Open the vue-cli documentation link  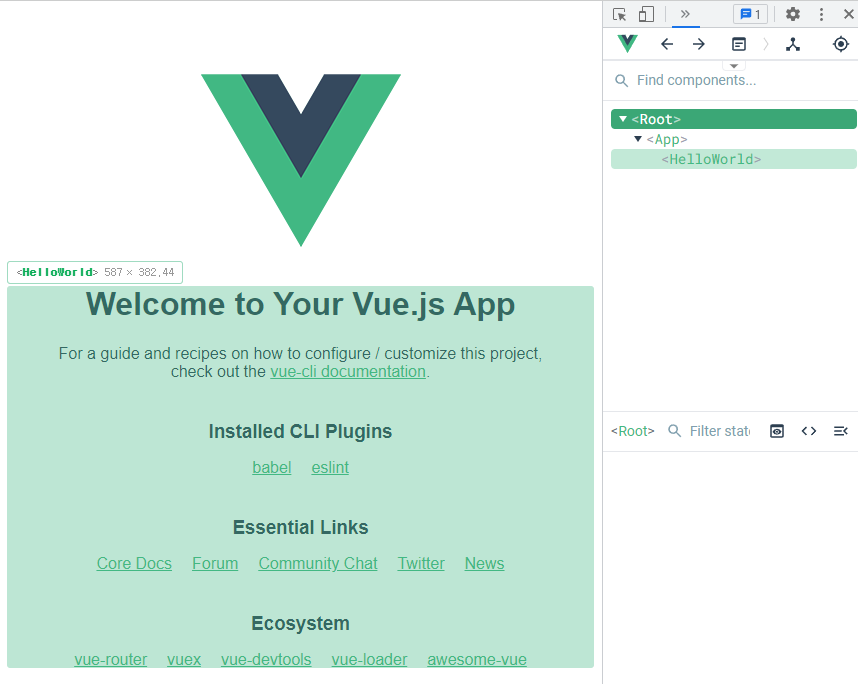[348, 372]
